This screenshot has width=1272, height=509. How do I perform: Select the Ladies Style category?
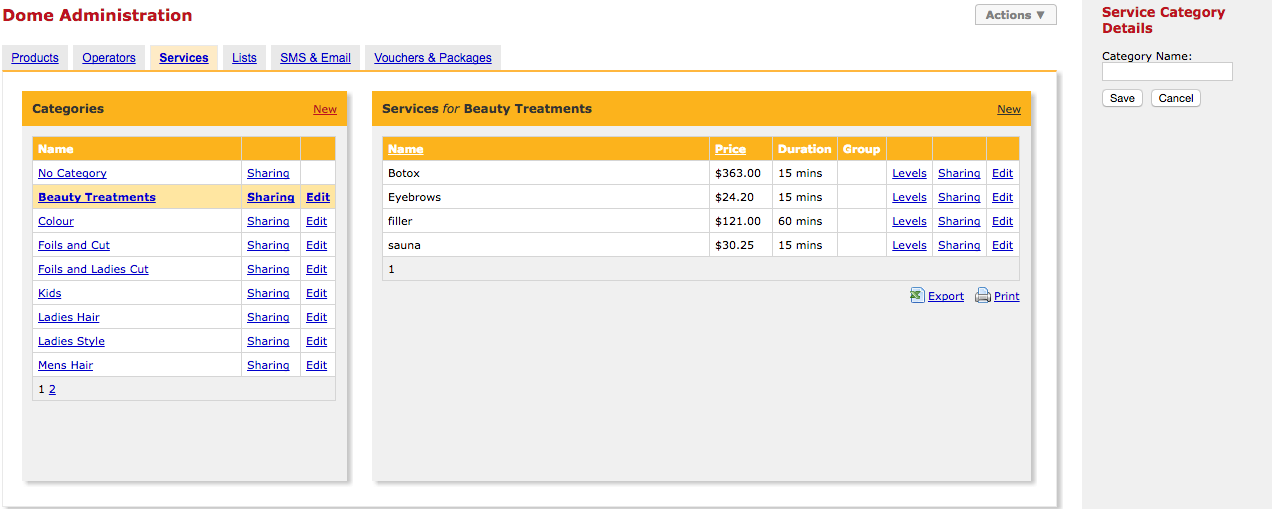click(71, 341)
